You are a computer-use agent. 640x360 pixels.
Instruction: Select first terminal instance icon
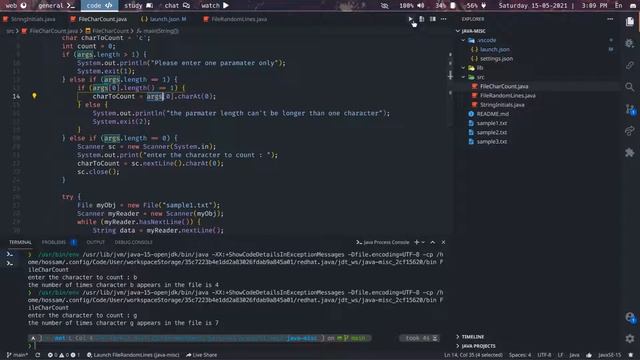click(9, 254)
